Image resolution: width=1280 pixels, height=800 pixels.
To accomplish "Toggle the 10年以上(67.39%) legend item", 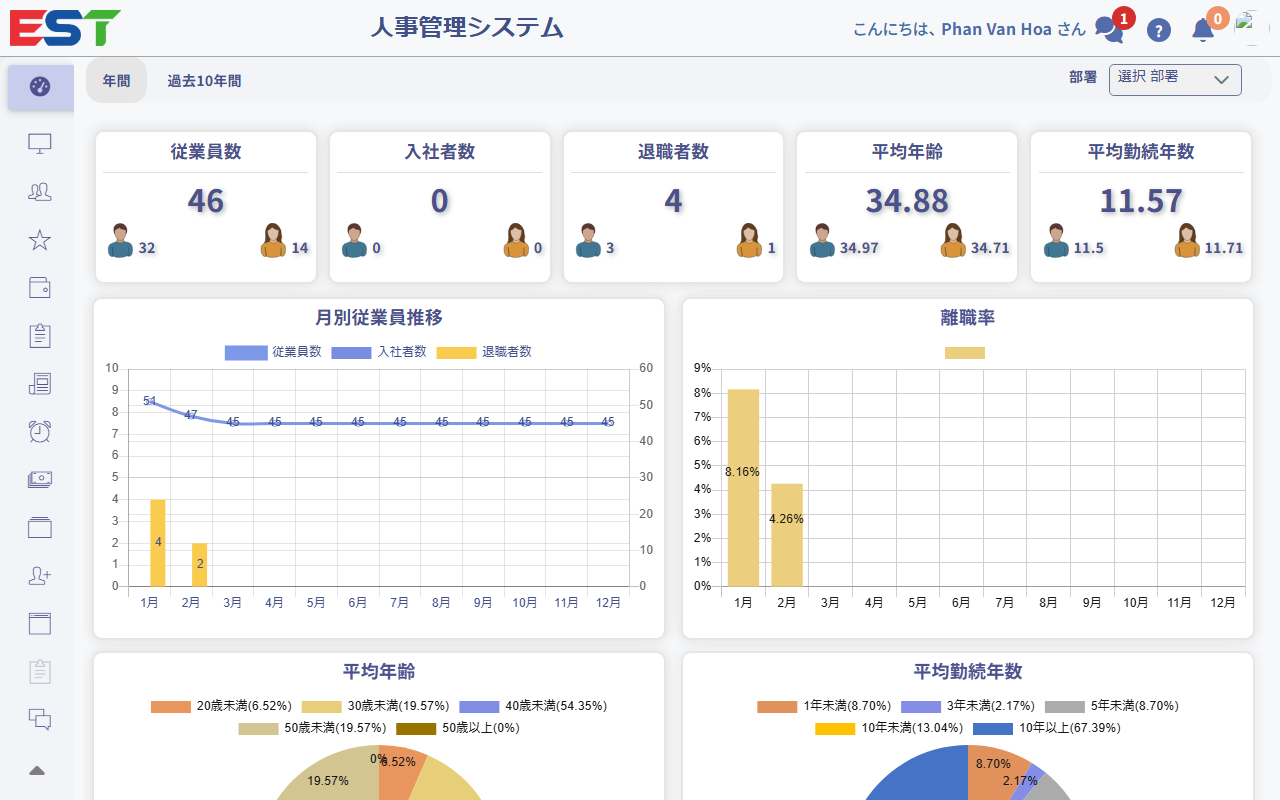I will [x=1047, y=728].
